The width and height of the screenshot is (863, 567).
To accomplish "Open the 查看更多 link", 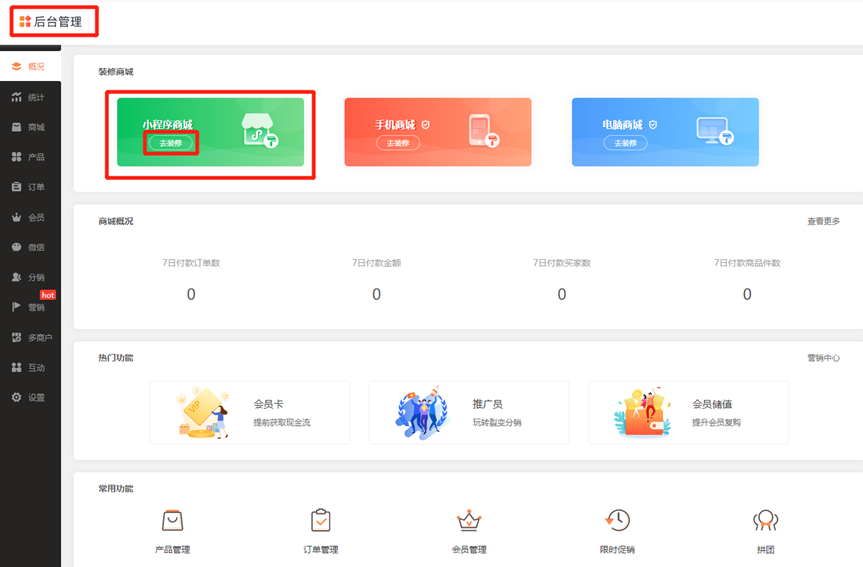I will (823, 221).
